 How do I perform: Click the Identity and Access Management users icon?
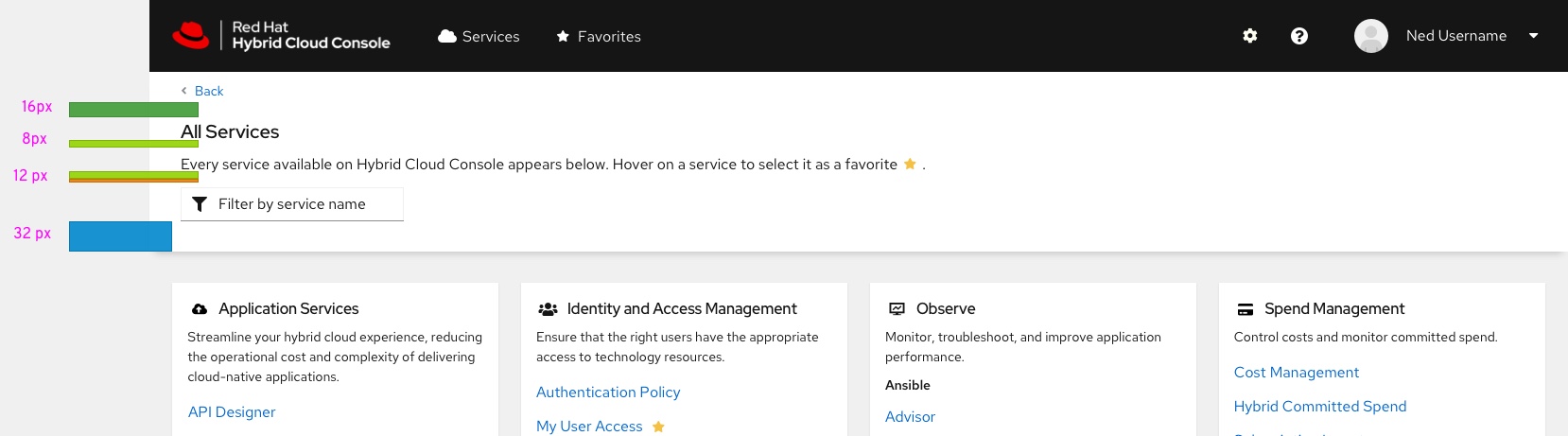click(548, 309)
